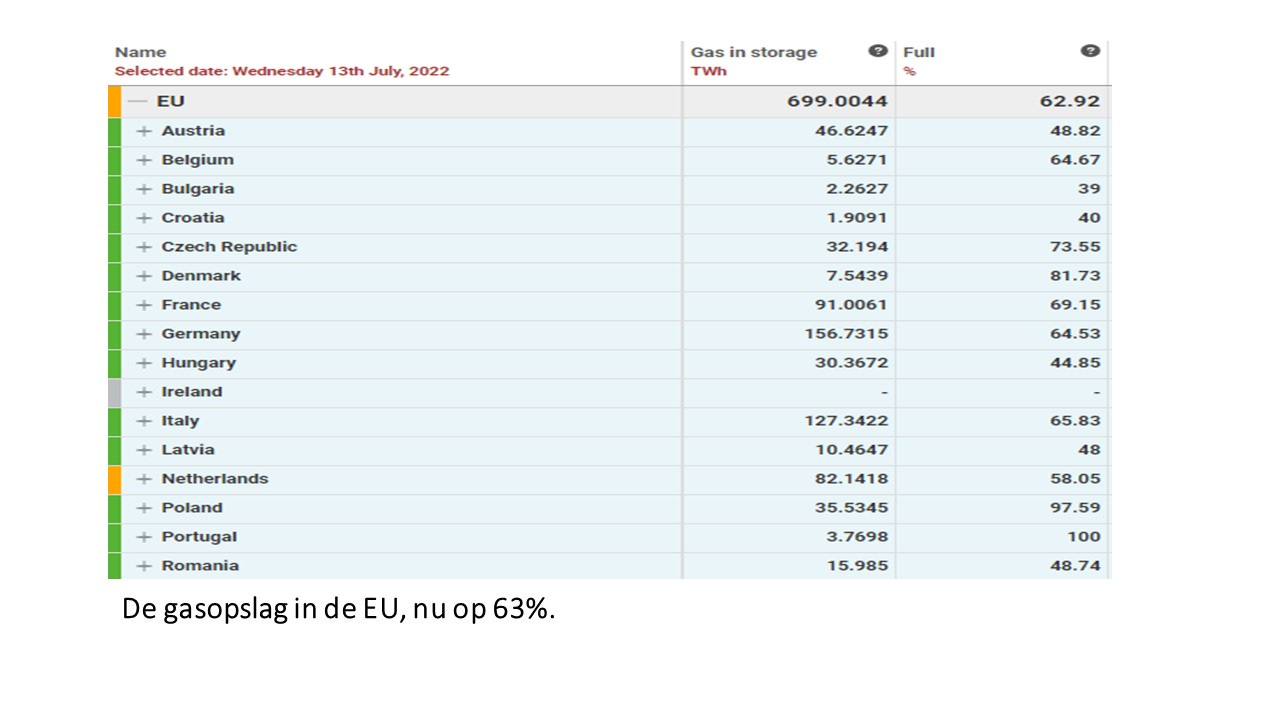1280x720 pixels.
Task: Select the EU full percentage 62.92
Action: (x=1069, y=102)
